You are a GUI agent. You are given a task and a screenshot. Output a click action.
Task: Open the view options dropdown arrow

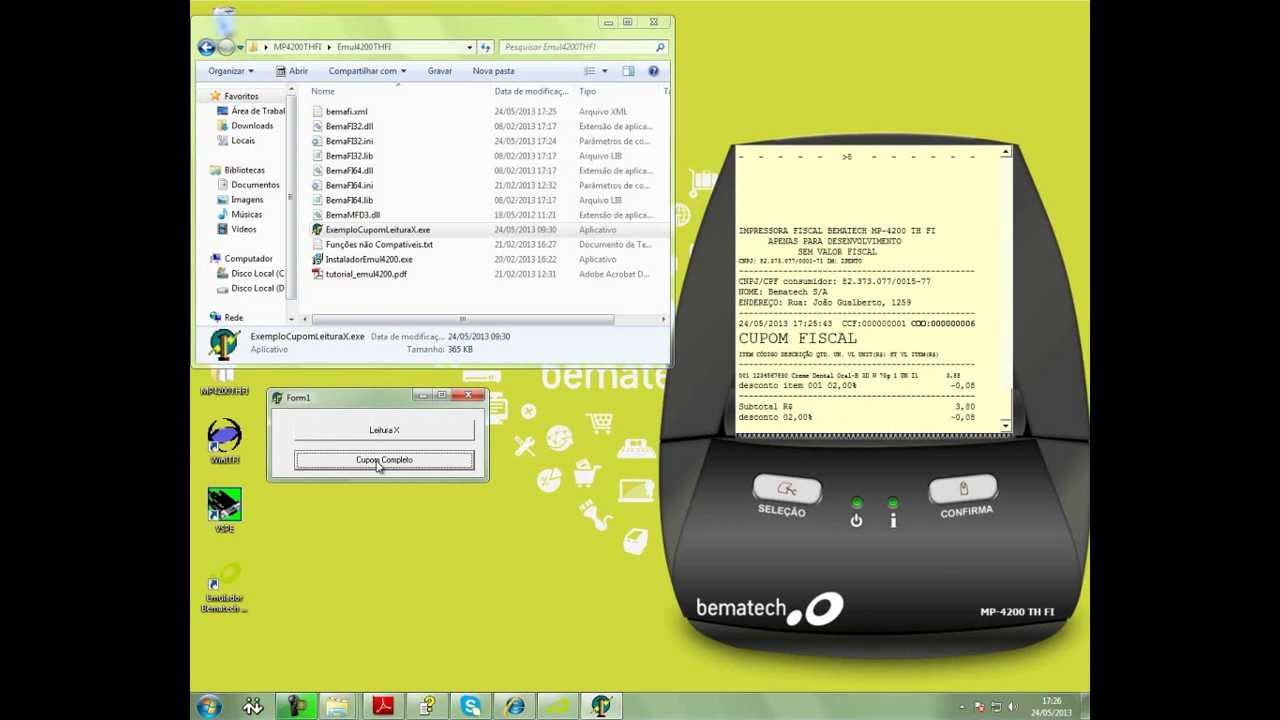tap(604, 71)
